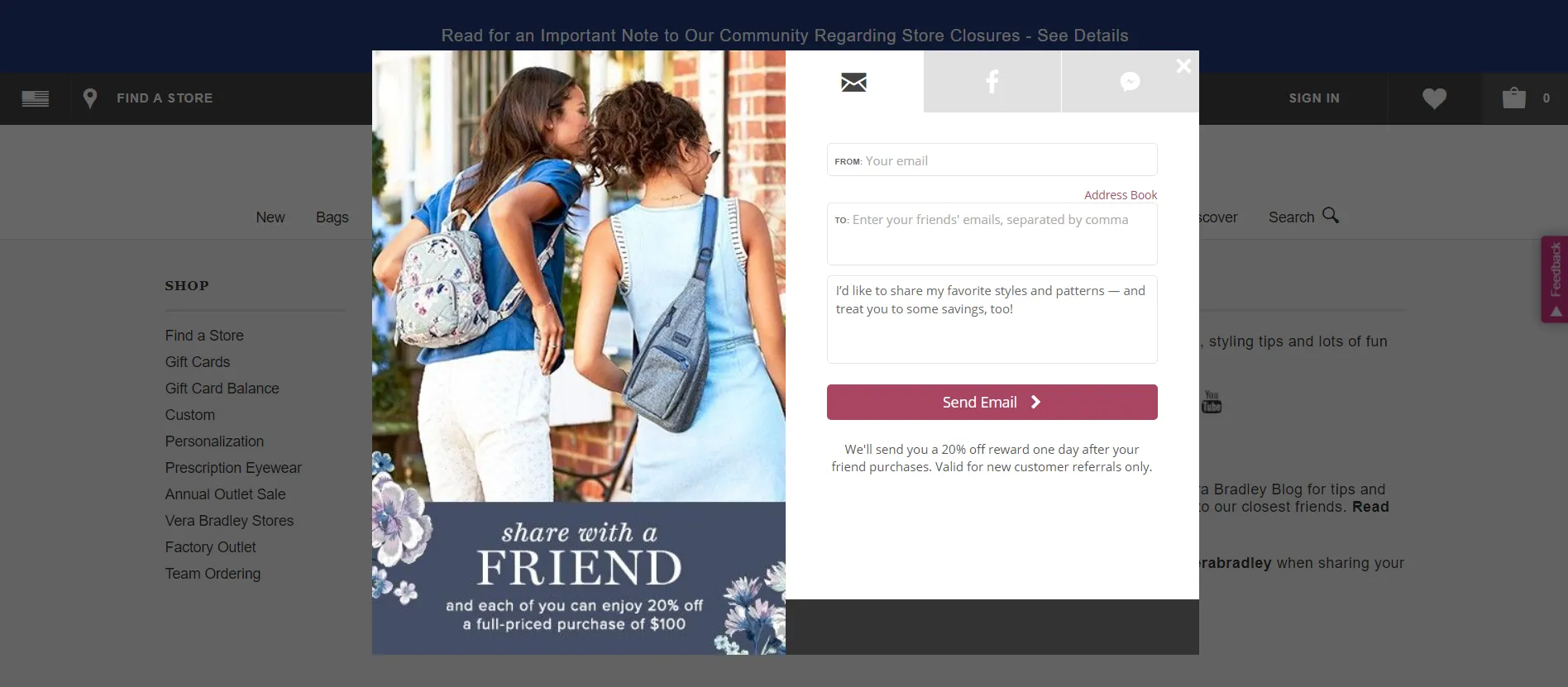This screenshot has width=1568, height=687.
Task: Open the New menu item
Action: [270, 217]
